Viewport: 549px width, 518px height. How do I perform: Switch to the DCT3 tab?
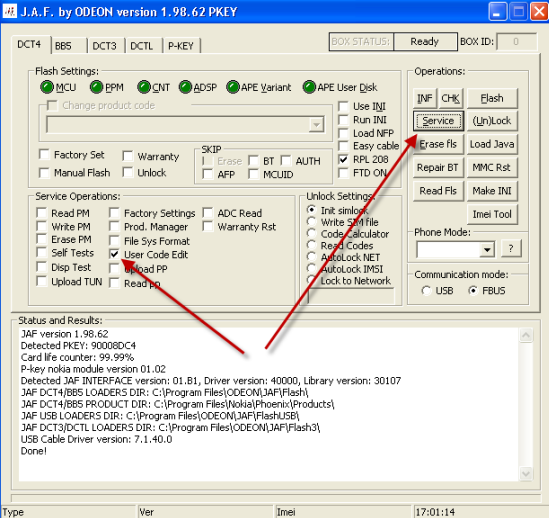coord(106,46)
